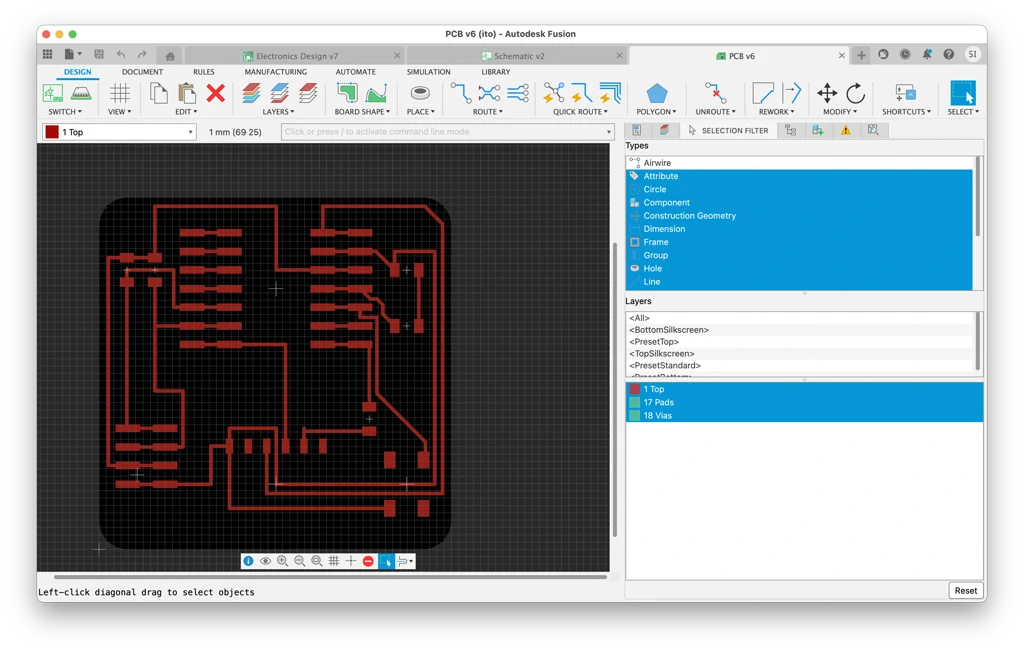Open the MANUFACTURING ribbon tab
Screen dimensions: 1024x651
(276, 72)
